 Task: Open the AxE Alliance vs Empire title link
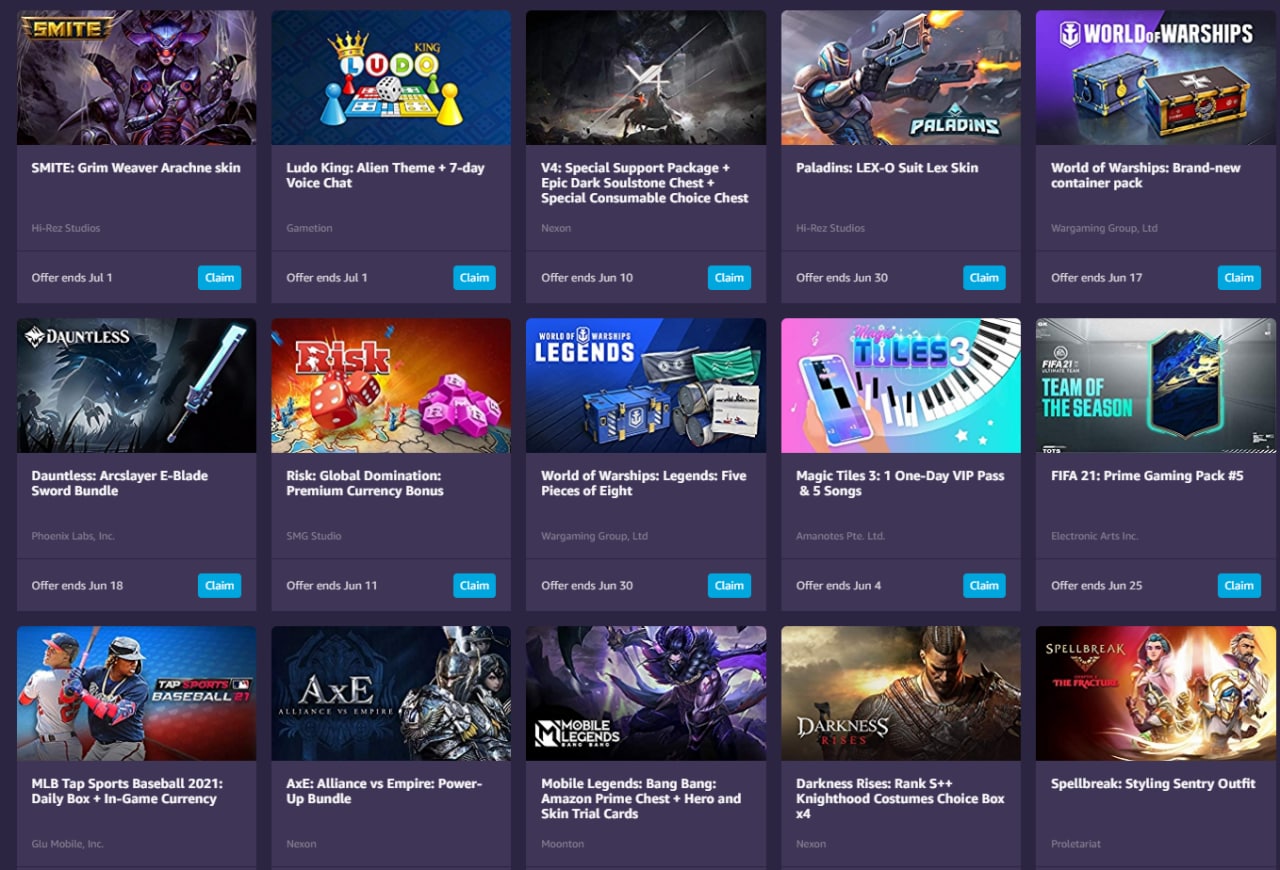[384, 791]
